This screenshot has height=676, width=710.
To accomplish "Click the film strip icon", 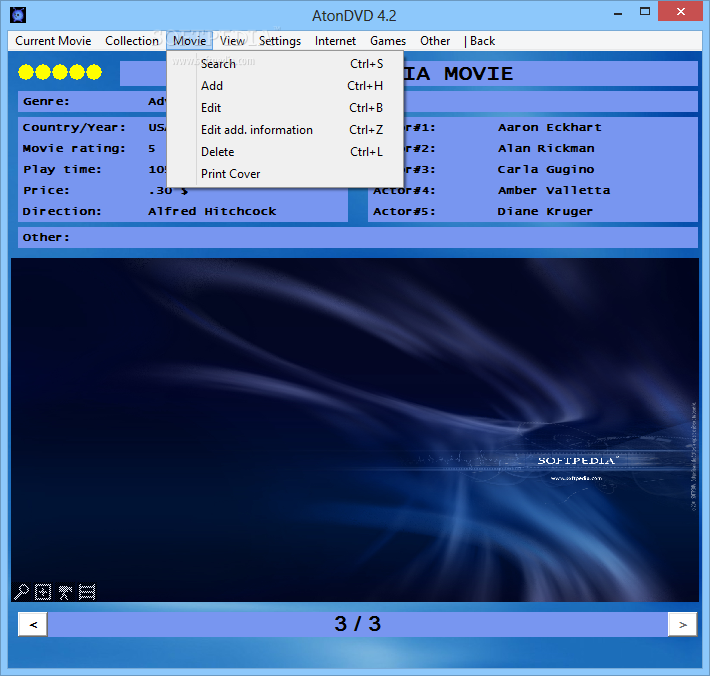I will [87, 591].
